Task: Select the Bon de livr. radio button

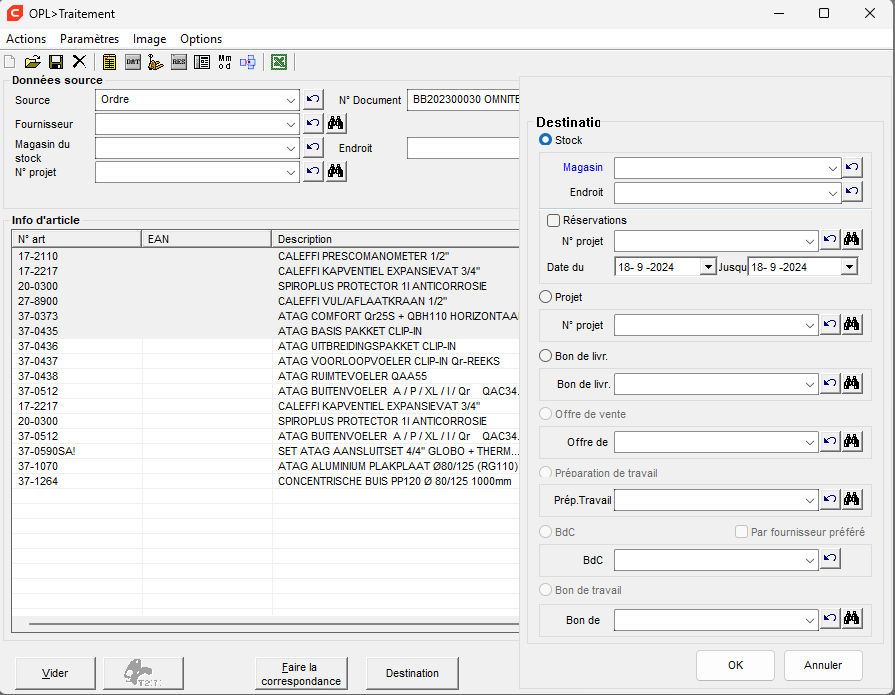Action: click(x=546, y=356)
